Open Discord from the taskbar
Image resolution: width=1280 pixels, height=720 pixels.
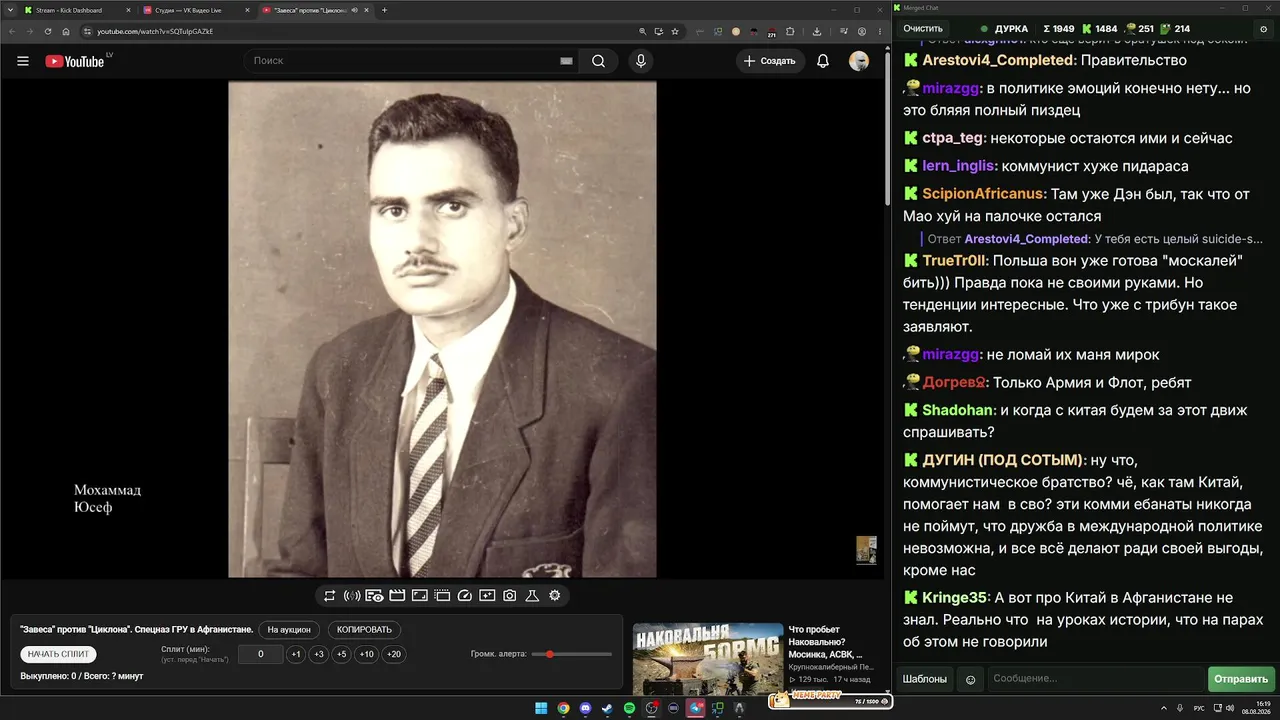tap(585, 708)
